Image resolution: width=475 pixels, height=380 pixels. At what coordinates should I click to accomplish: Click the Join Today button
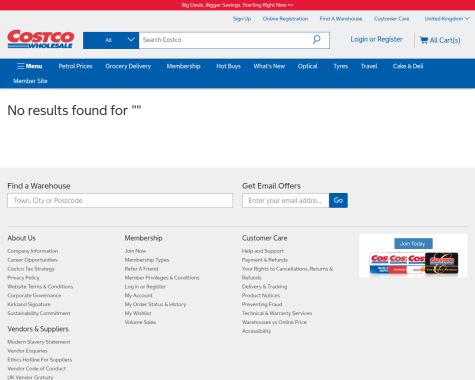[413, 243]
